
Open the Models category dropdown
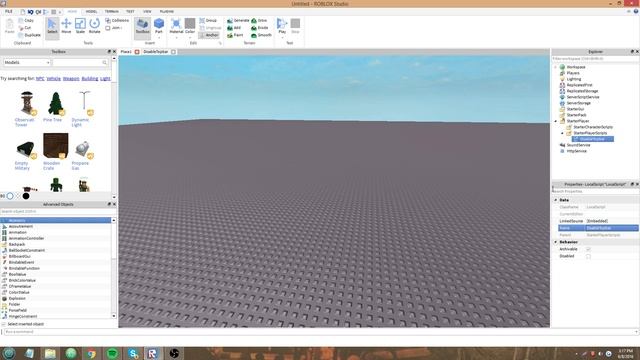click(x=27, y=62)
